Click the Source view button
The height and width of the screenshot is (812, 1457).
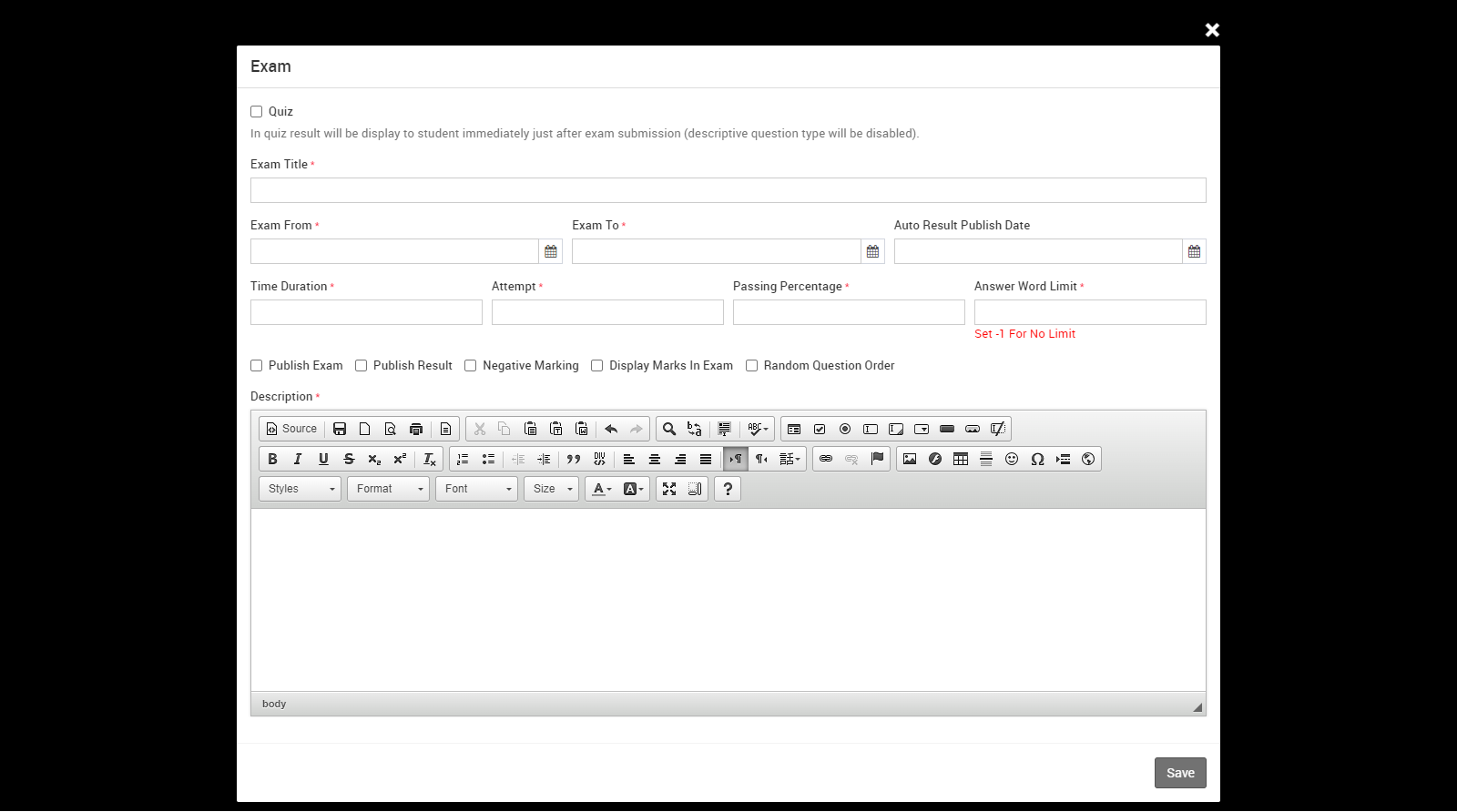[291, 429]
